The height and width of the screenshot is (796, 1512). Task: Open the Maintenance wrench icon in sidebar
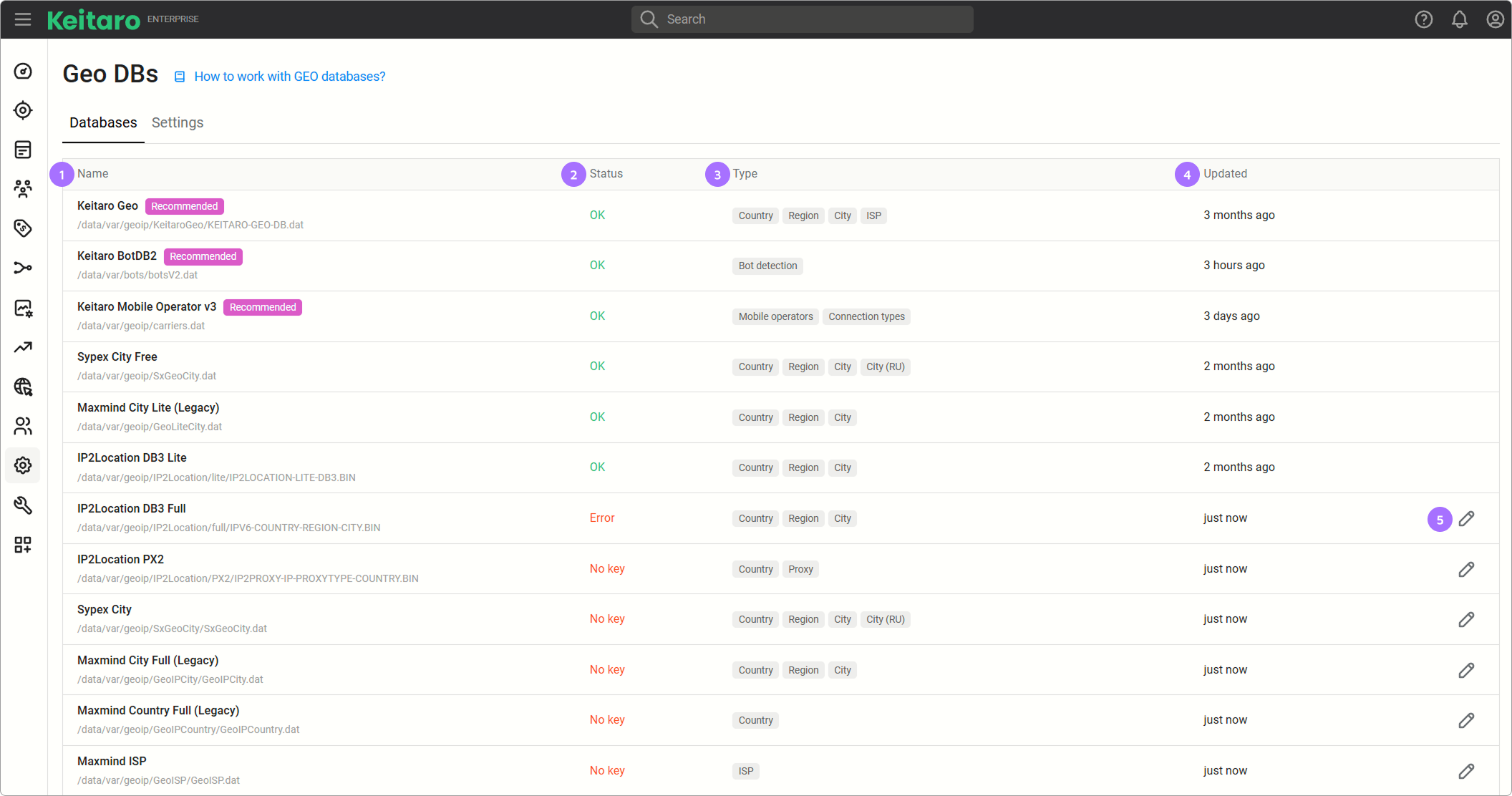tap(23, 505)
